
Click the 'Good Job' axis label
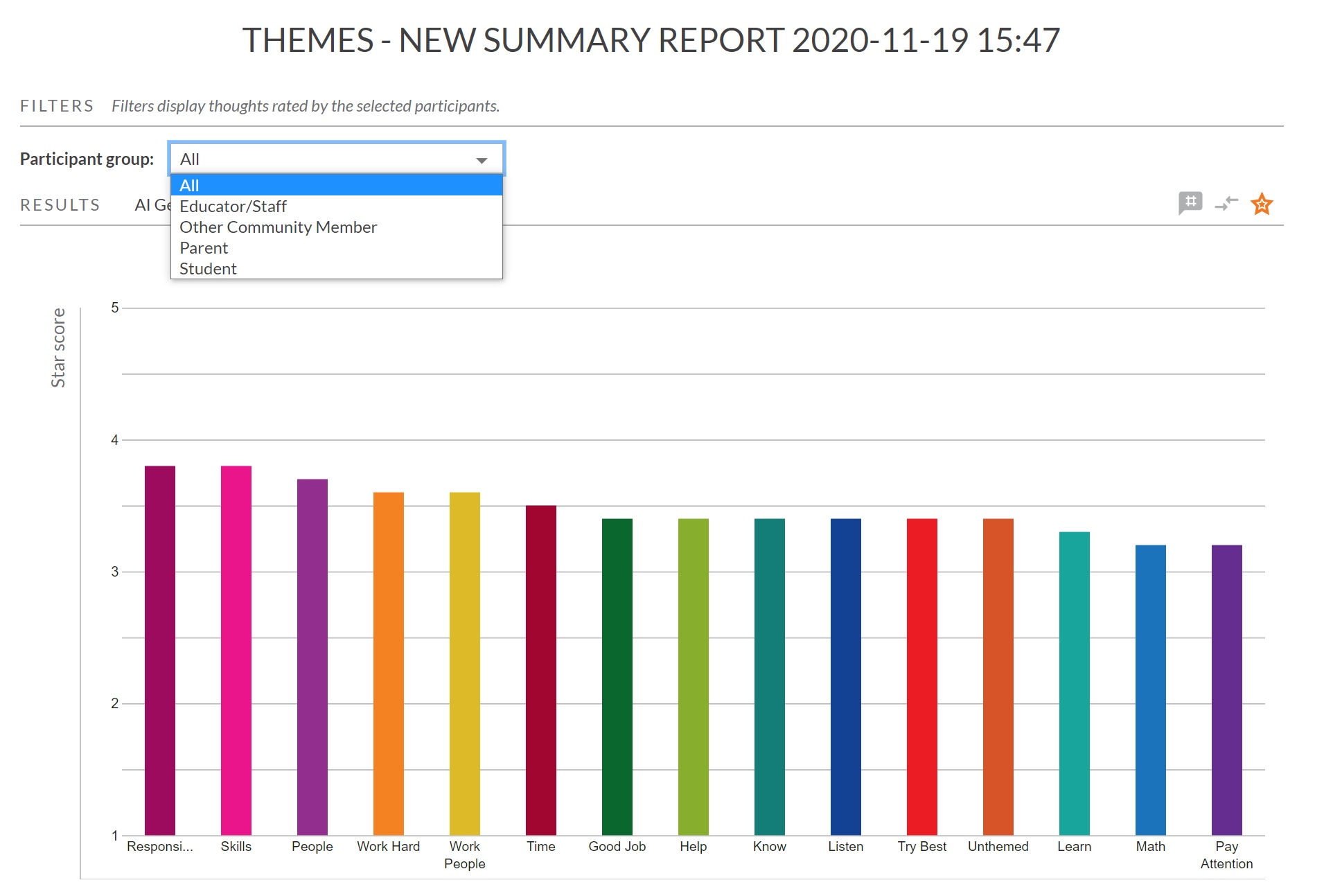point(617,846)
